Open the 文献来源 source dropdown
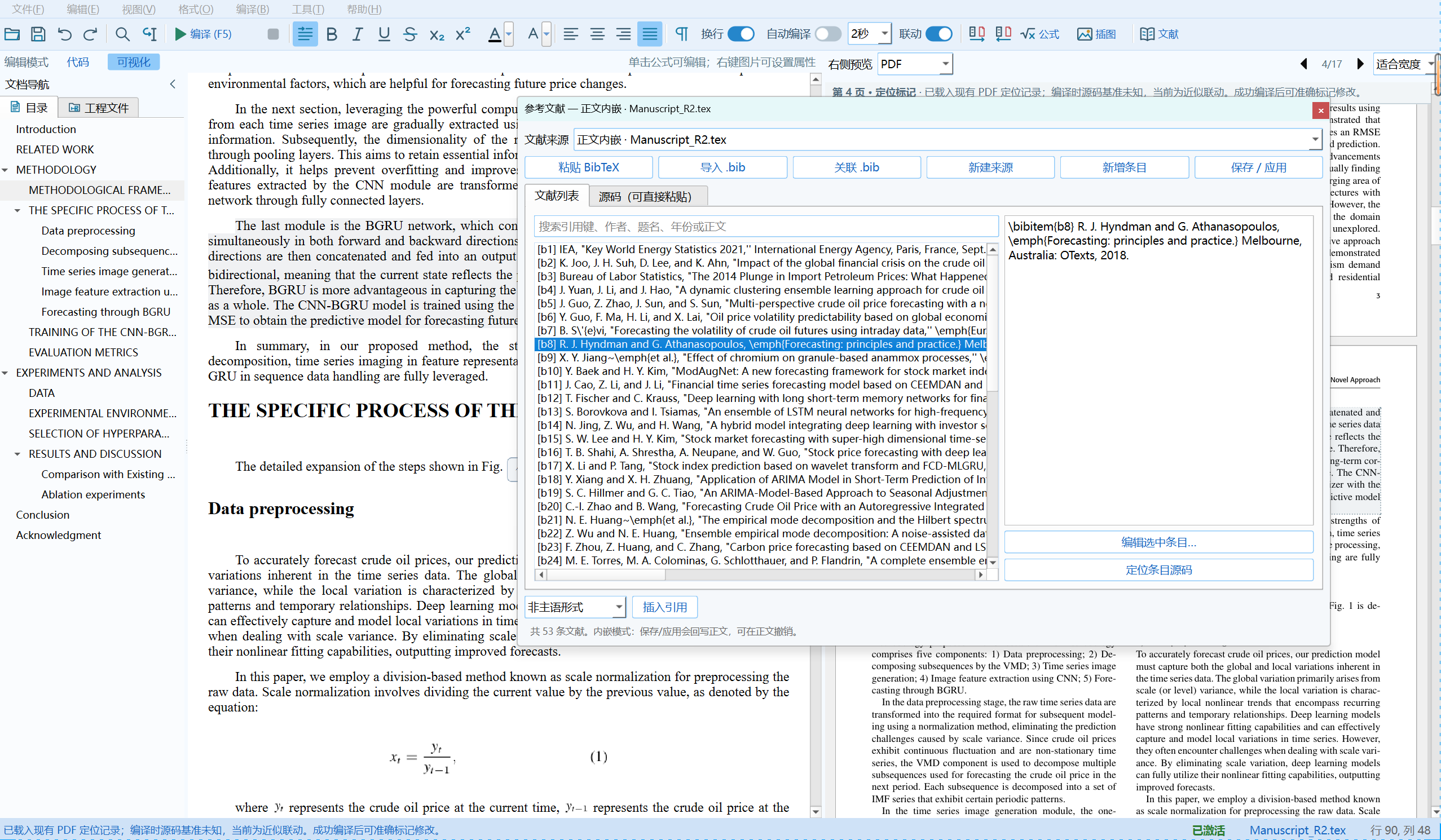This screenshot has height=840, width=1441. [x=948, y=139]
